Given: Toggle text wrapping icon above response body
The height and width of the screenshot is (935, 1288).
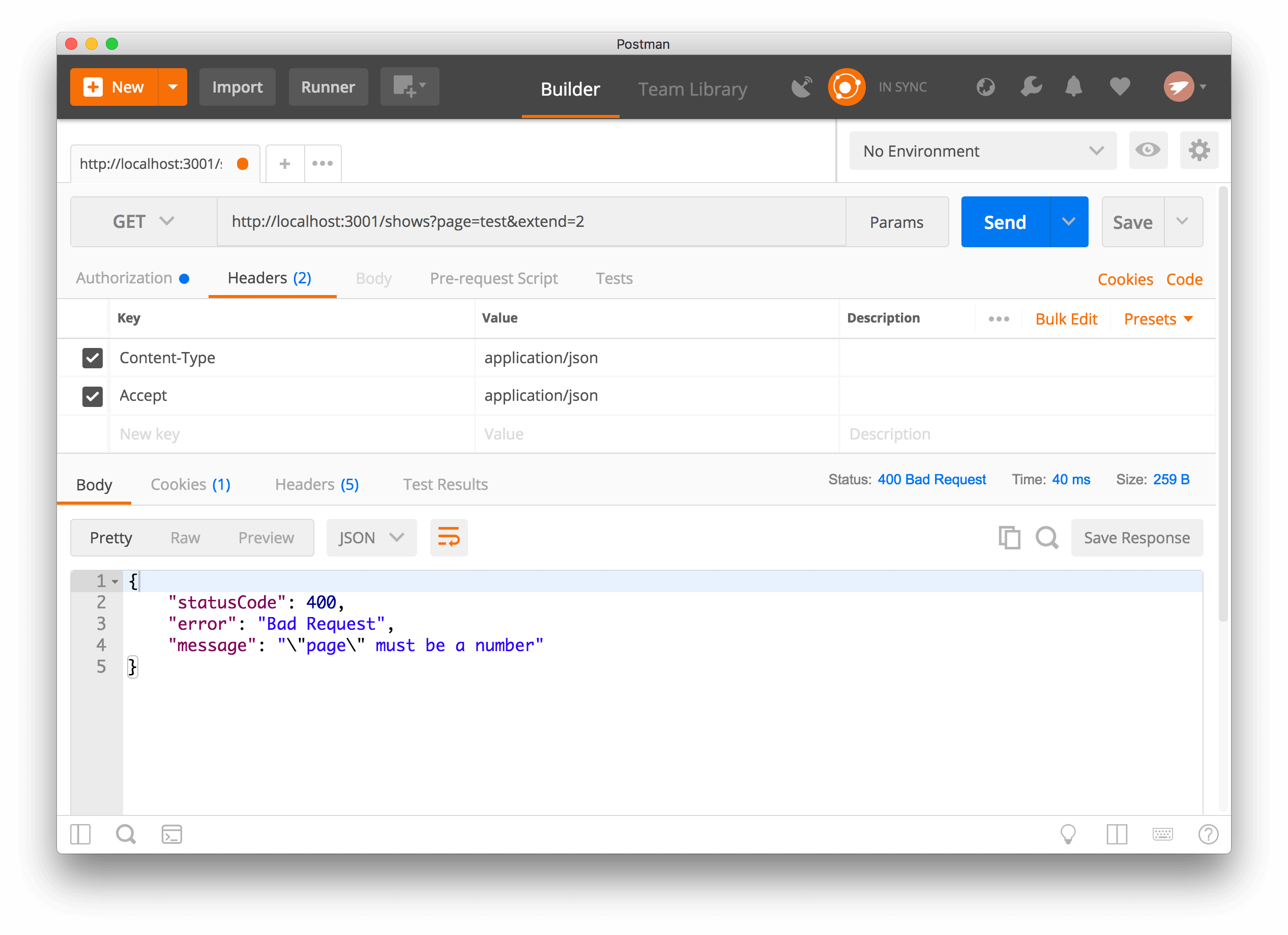Looking at the screenshot, I should [449, 537].
